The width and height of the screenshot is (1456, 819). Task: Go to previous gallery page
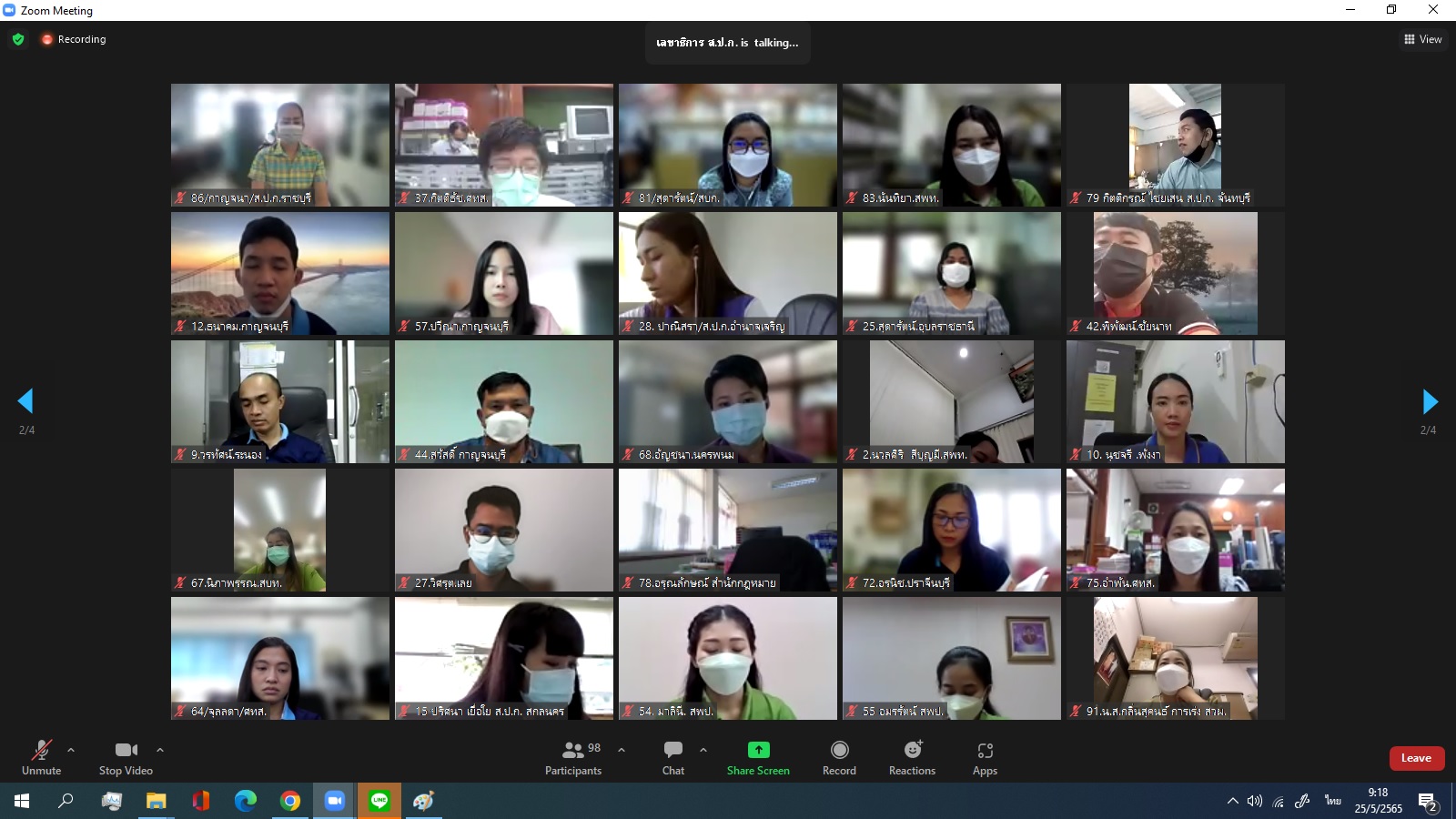pos(25,401)
